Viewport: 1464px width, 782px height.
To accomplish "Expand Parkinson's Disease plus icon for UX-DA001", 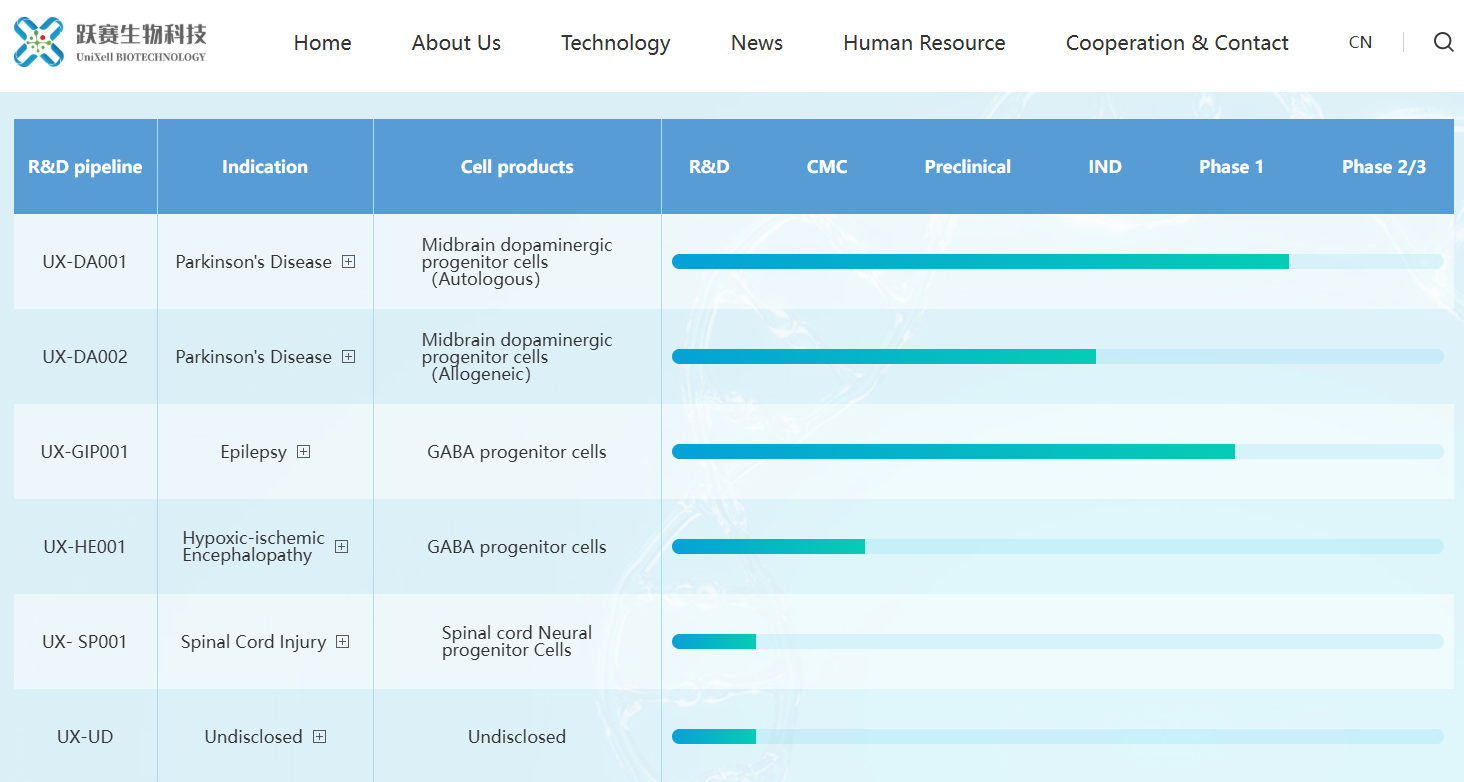I will (348, 261).
